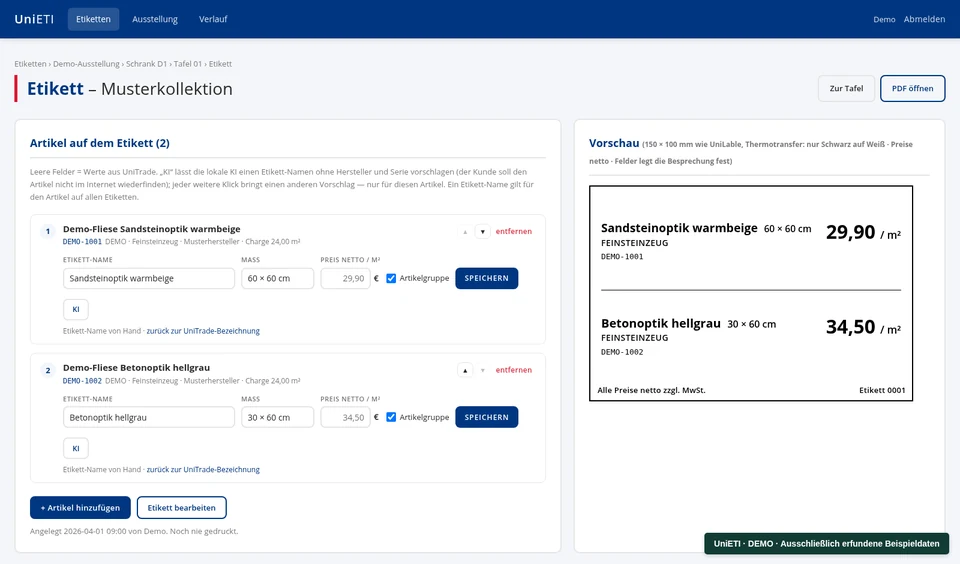Image resolution: width=960 pixels, height=564 pixels.
Task: Click disabled up arrow of Sandsteinoptik article
Action: [x=465, y=231]
